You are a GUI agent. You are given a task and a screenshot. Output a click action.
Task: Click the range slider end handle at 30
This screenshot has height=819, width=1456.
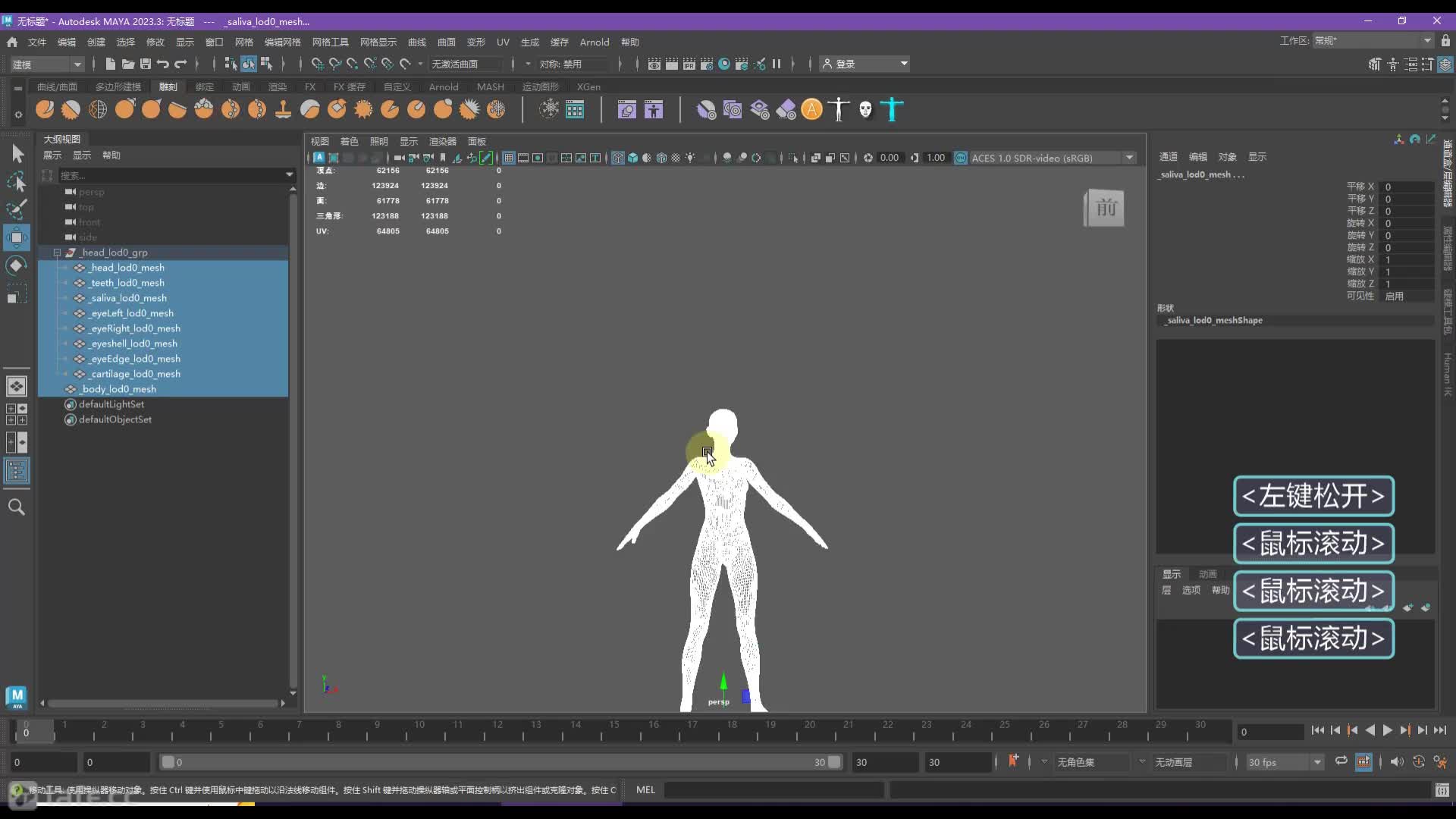click(x=834, y=762)
